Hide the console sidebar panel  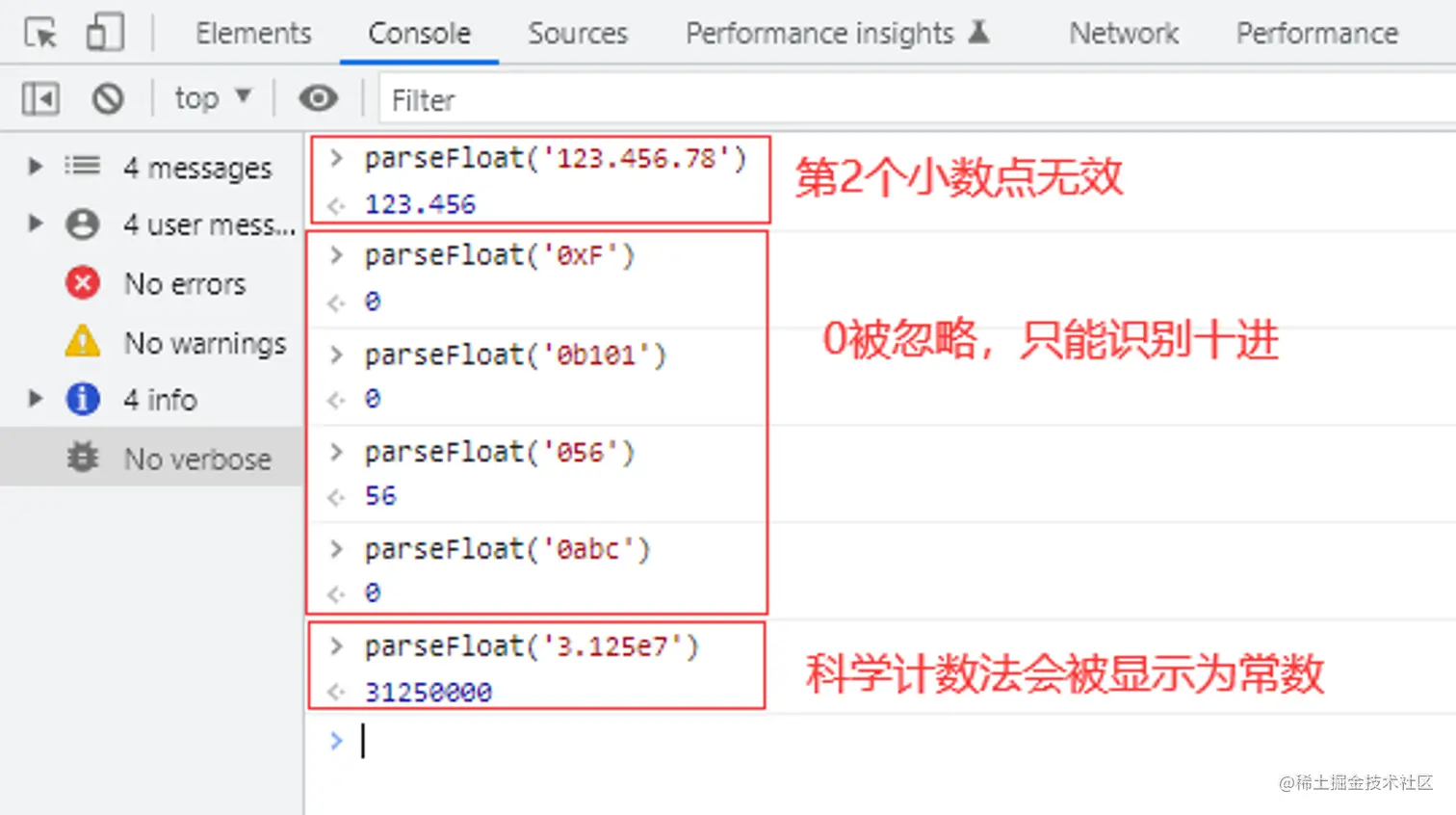pyautogui.click(x=40, y=98)
